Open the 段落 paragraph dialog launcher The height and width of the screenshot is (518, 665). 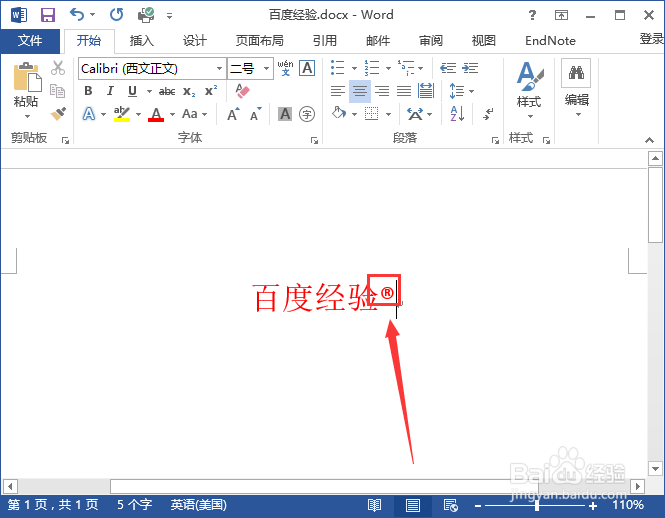[x=495, y=140]
